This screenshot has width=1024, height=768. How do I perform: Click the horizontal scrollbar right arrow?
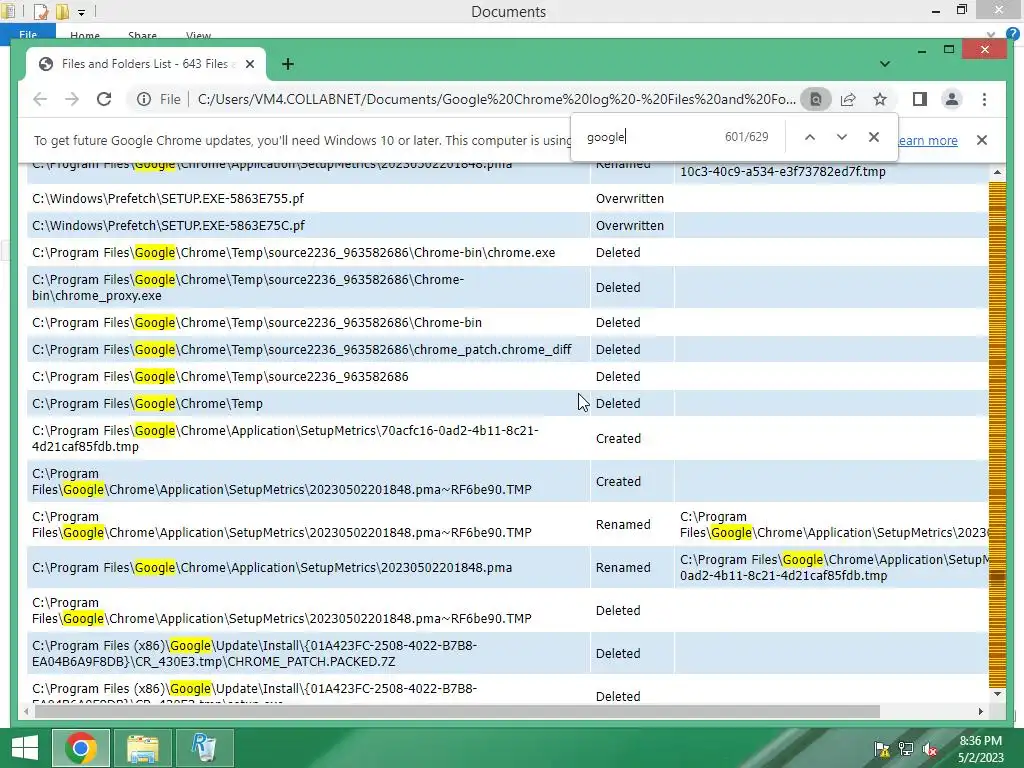pyautogui.click(x=981, y=711)
